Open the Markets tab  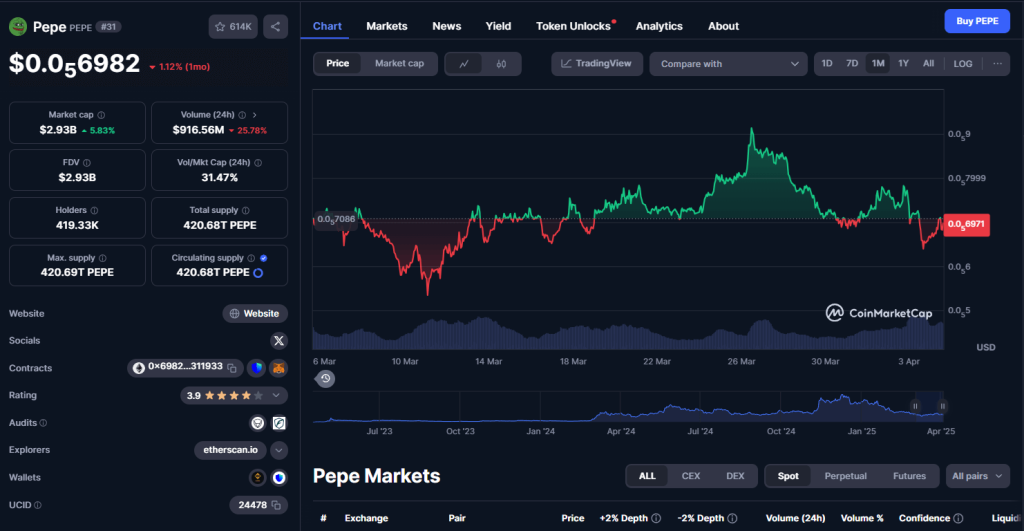click(387, 26)
